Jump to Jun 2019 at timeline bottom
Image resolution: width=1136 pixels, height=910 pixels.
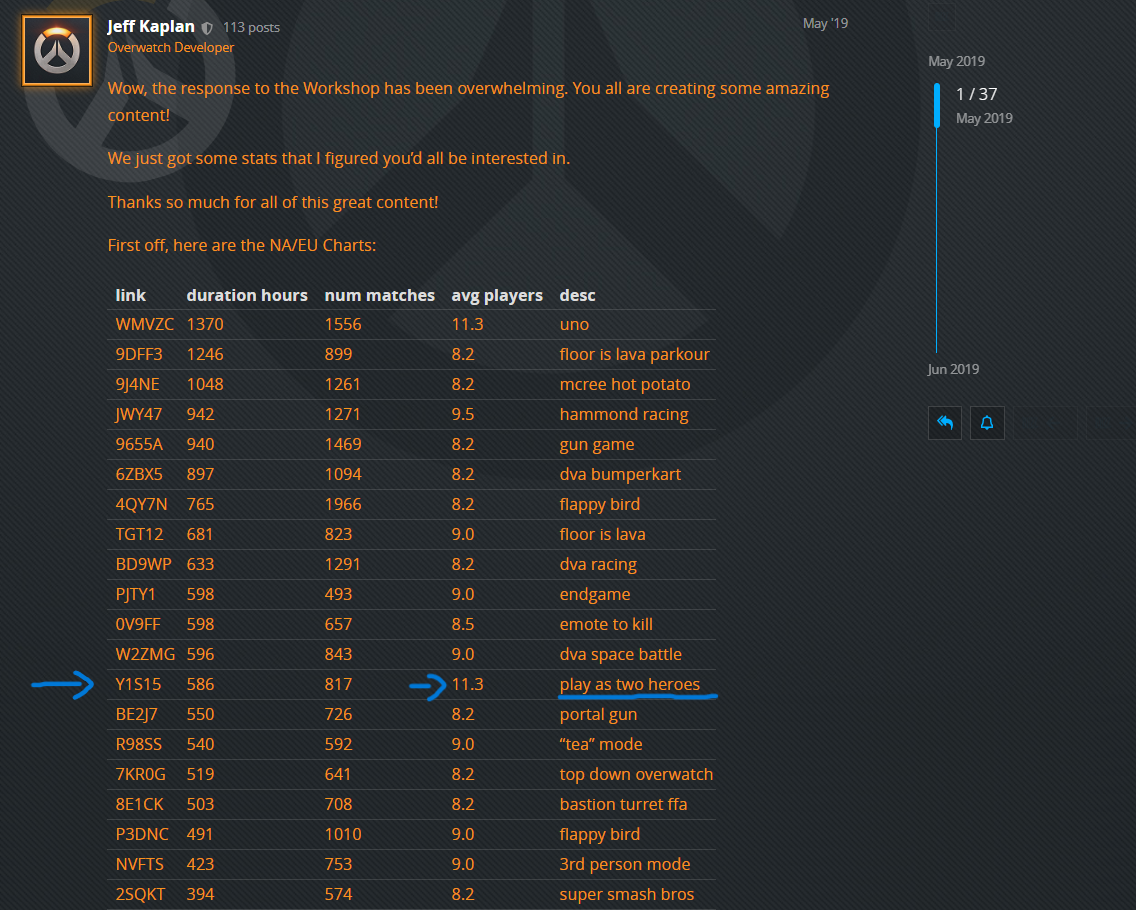[x=953, y=370]
